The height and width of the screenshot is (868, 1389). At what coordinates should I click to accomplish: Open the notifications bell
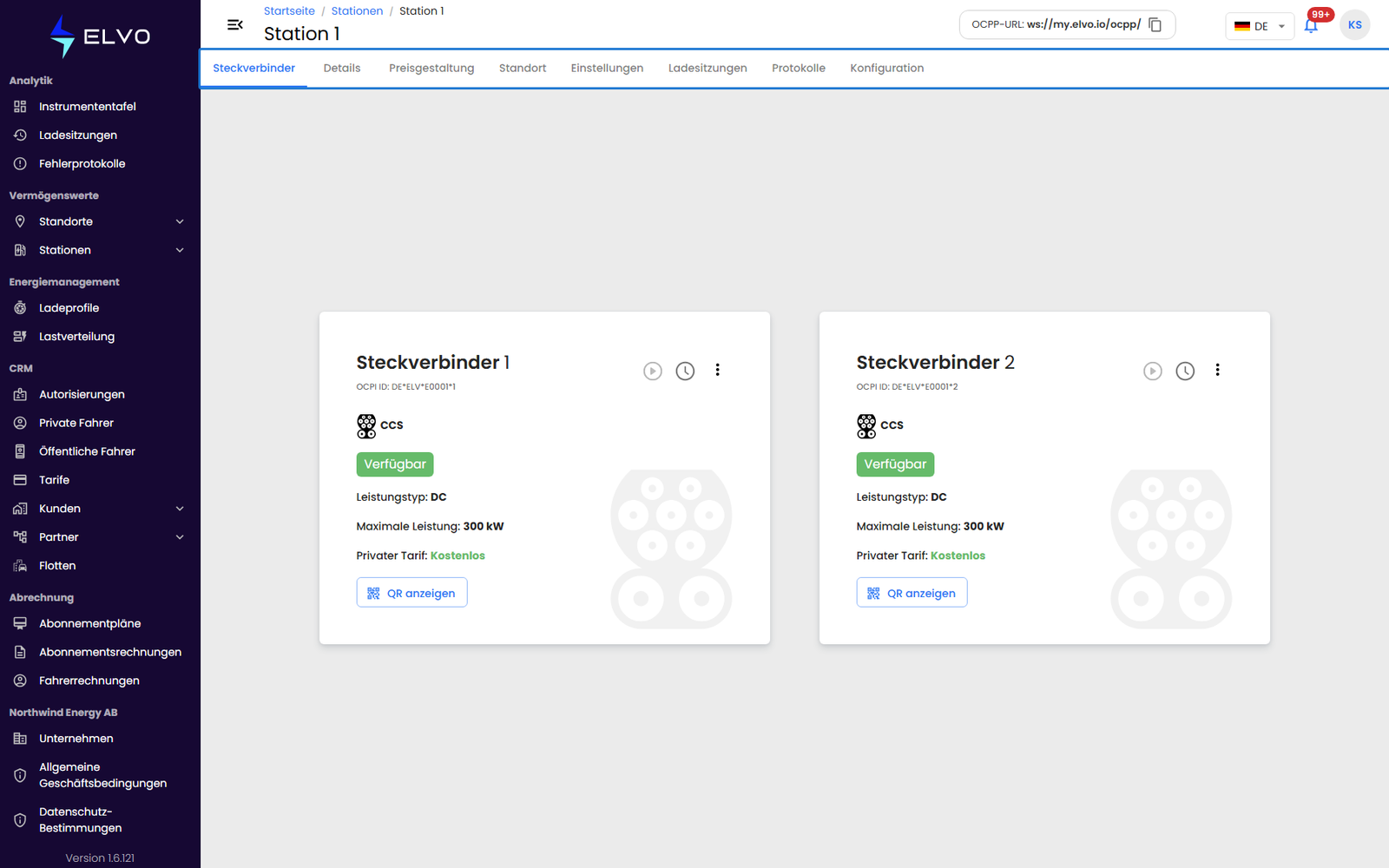(x=1311, y=26)
